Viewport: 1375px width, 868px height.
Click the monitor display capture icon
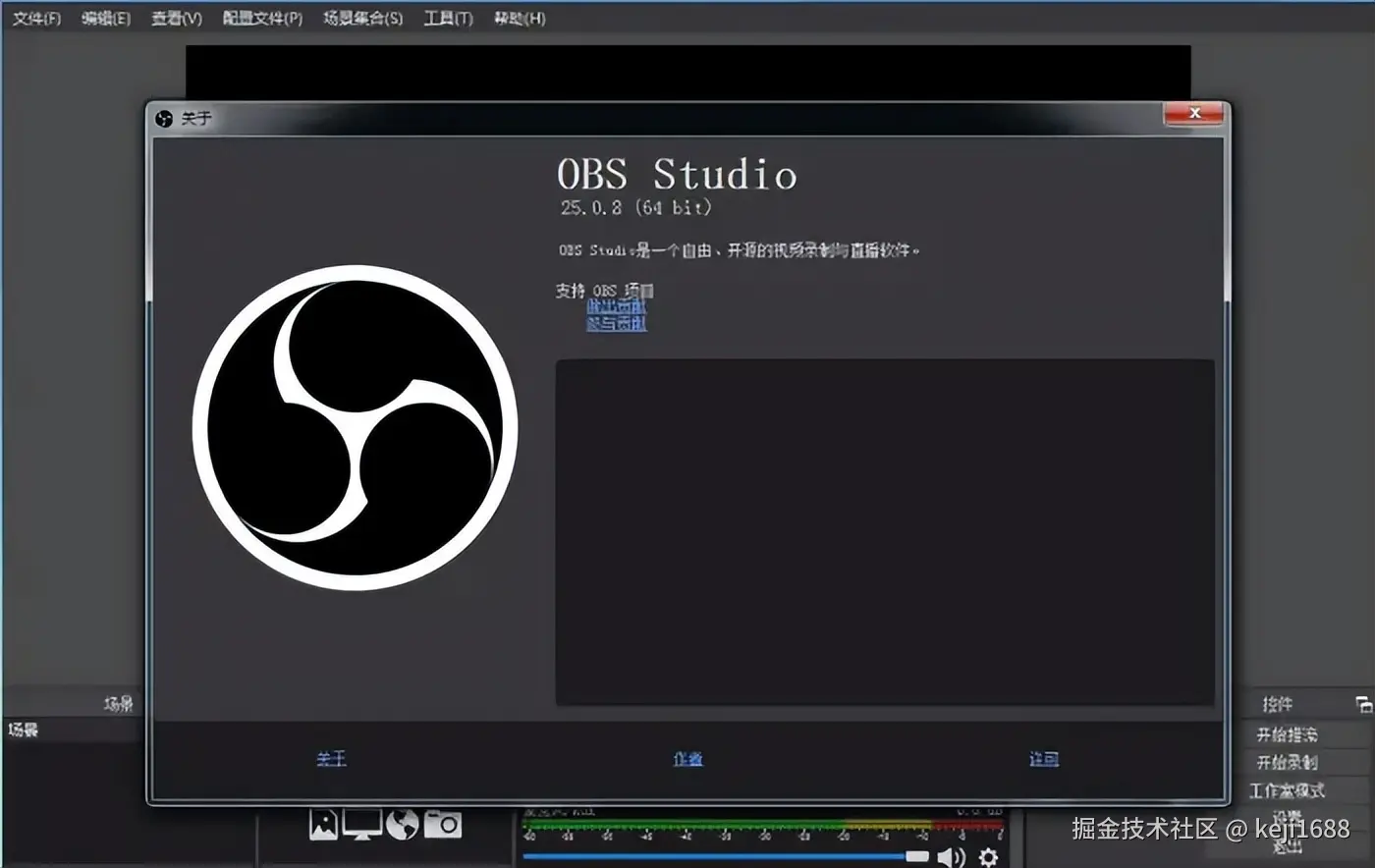pyautogui.click(x=361, y=824)
